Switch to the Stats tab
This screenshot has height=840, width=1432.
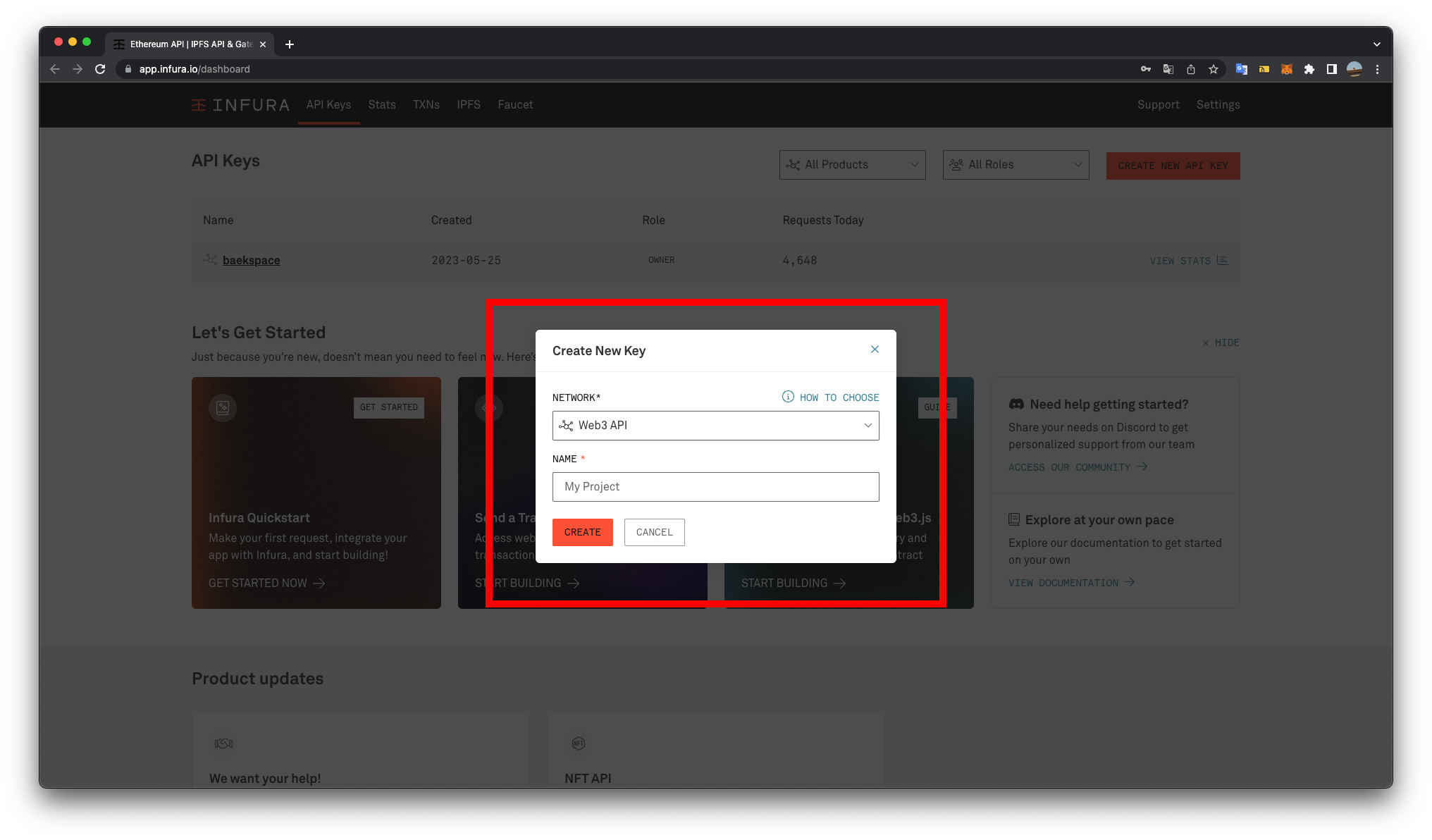coord(381,105)
